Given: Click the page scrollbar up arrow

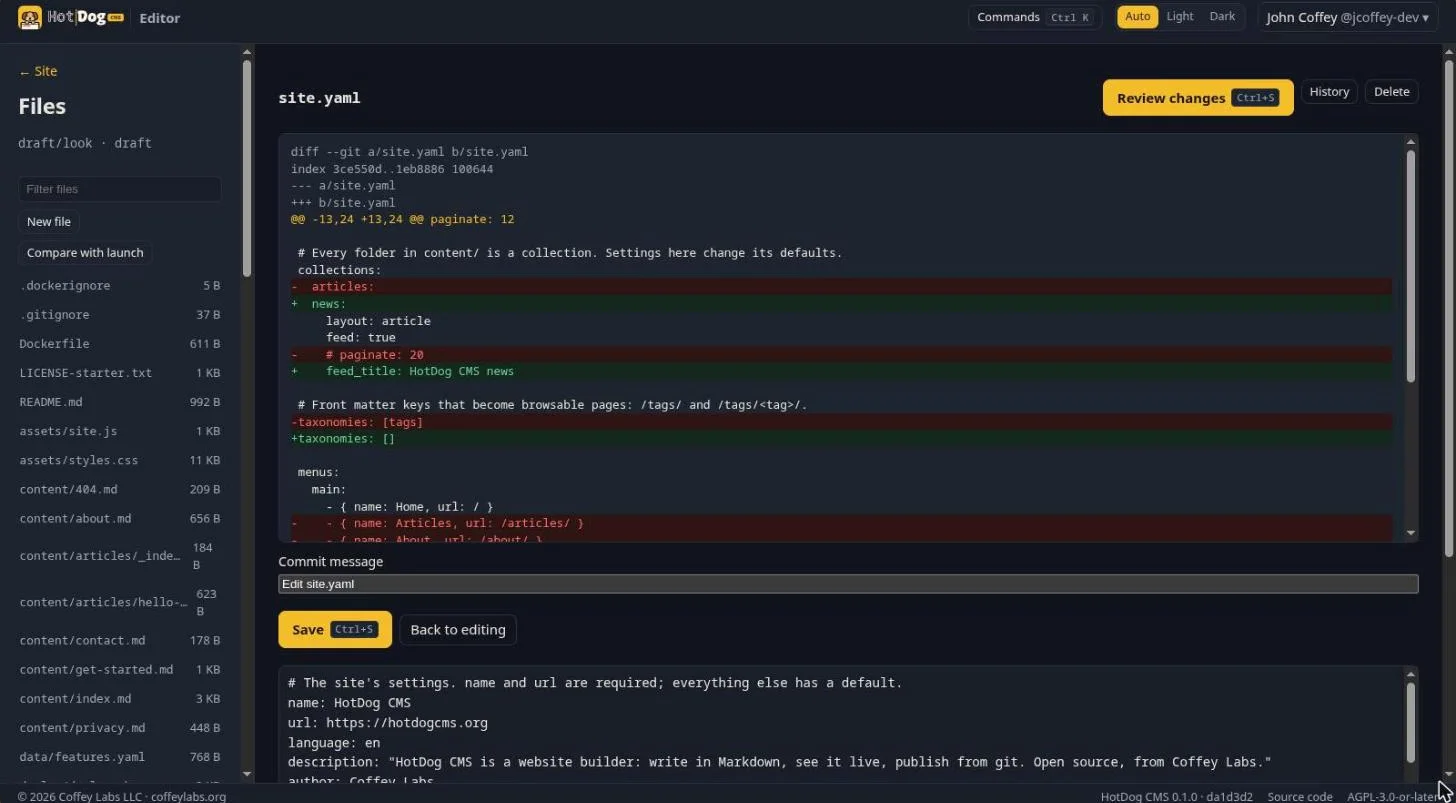Looking at the screenshot, I should click(x=1448, y=52).
